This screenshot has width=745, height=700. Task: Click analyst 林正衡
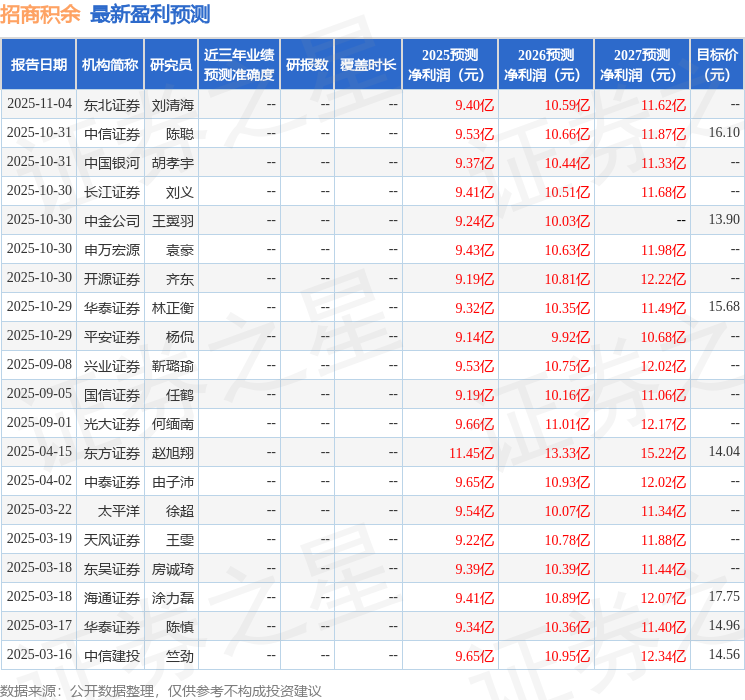173,308
